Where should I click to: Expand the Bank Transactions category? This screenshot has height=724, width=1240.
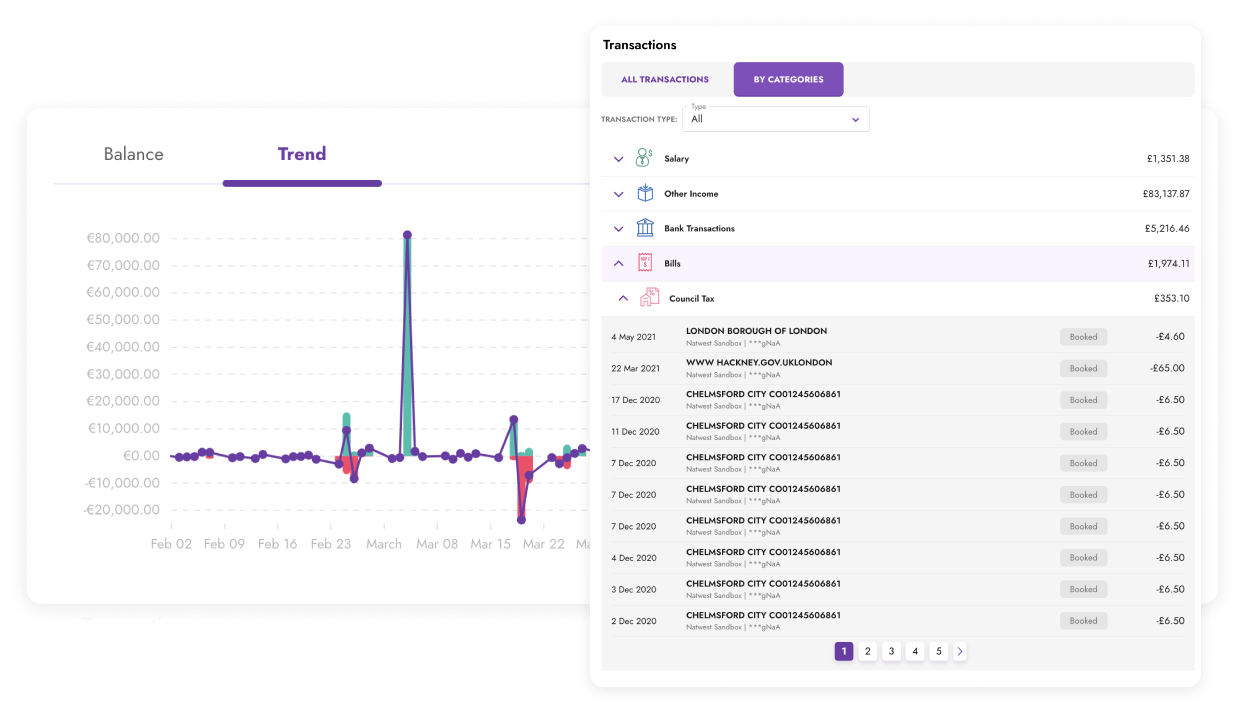[x=618, y=229]
